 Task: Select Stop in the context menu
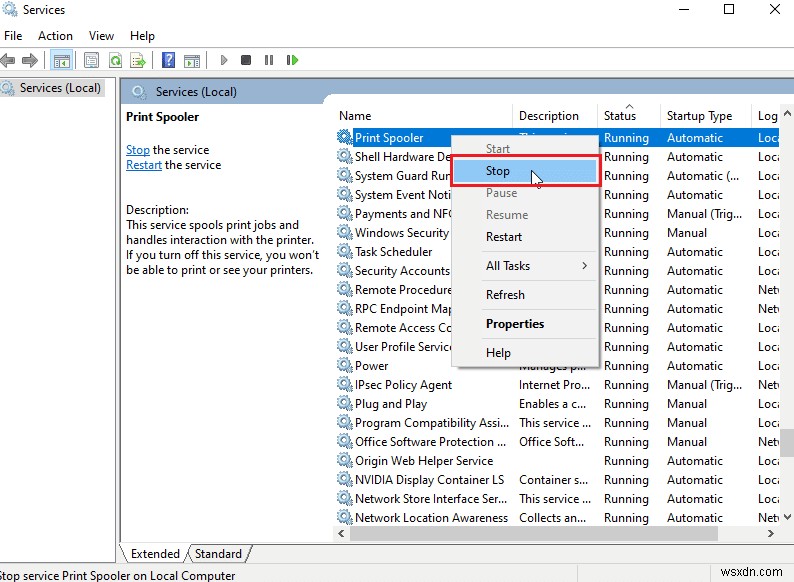coord(498,171)
